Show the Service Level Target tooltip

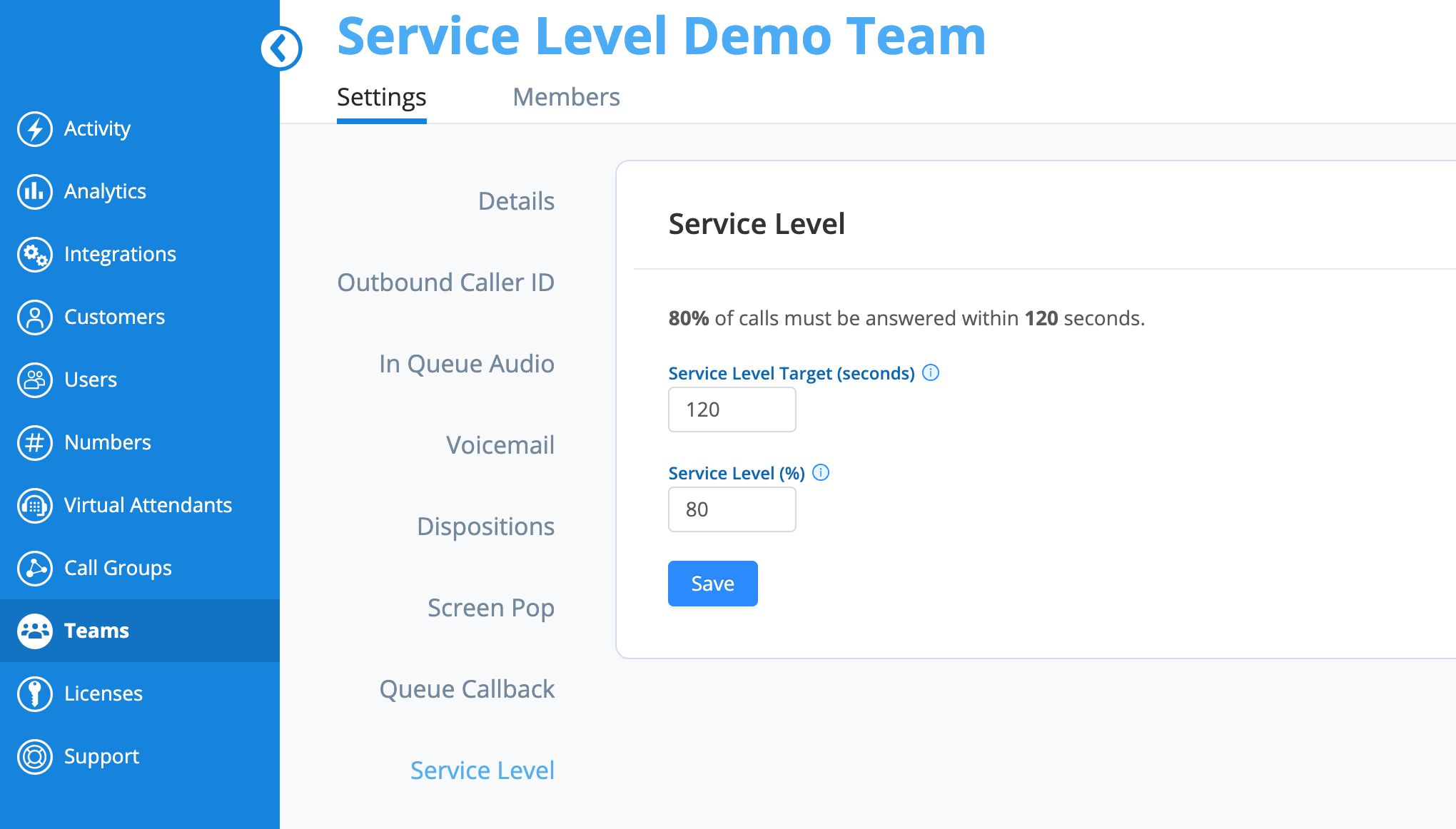931,372
